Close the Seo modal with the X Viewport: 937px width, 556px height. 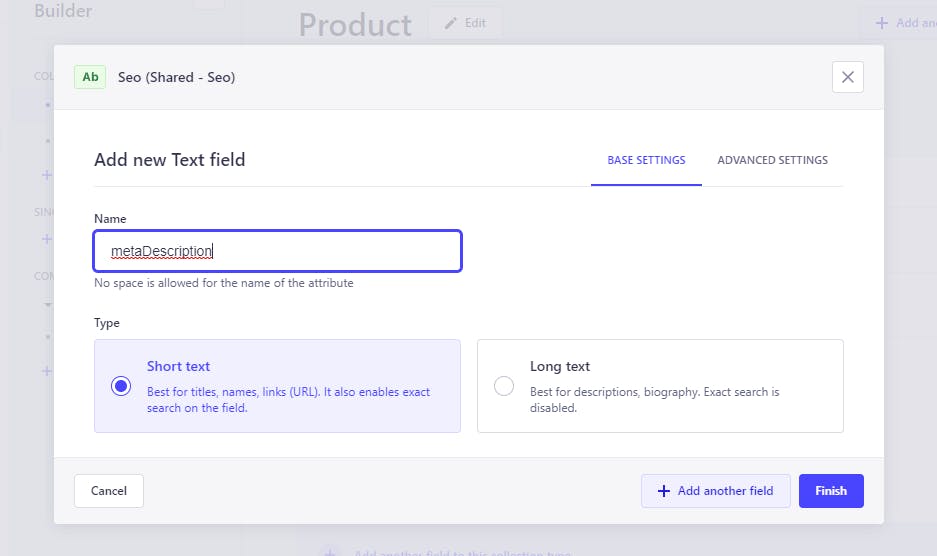[847, 77]
